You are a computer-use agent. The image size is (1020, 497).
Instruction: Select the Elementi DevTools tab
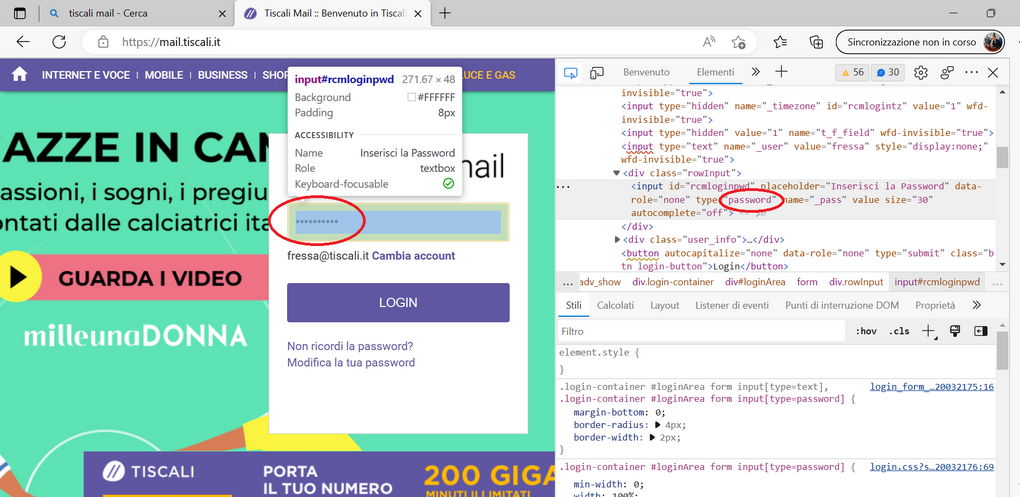coord(715,72)
